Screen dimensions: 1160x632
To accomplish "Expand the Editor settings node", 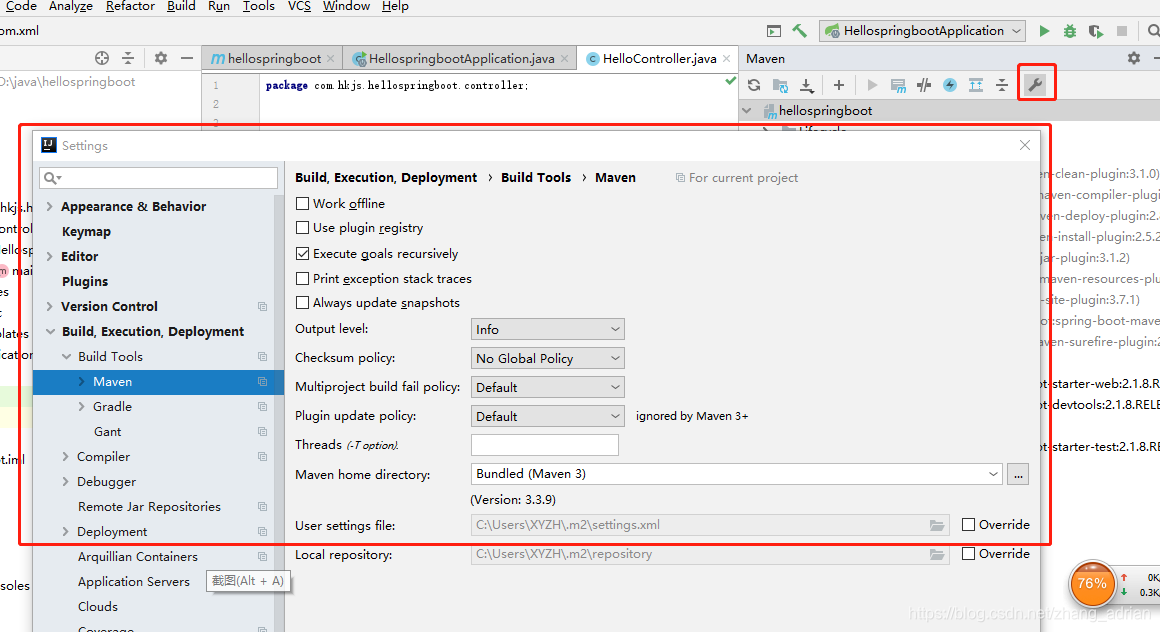I will click(50, 257).
